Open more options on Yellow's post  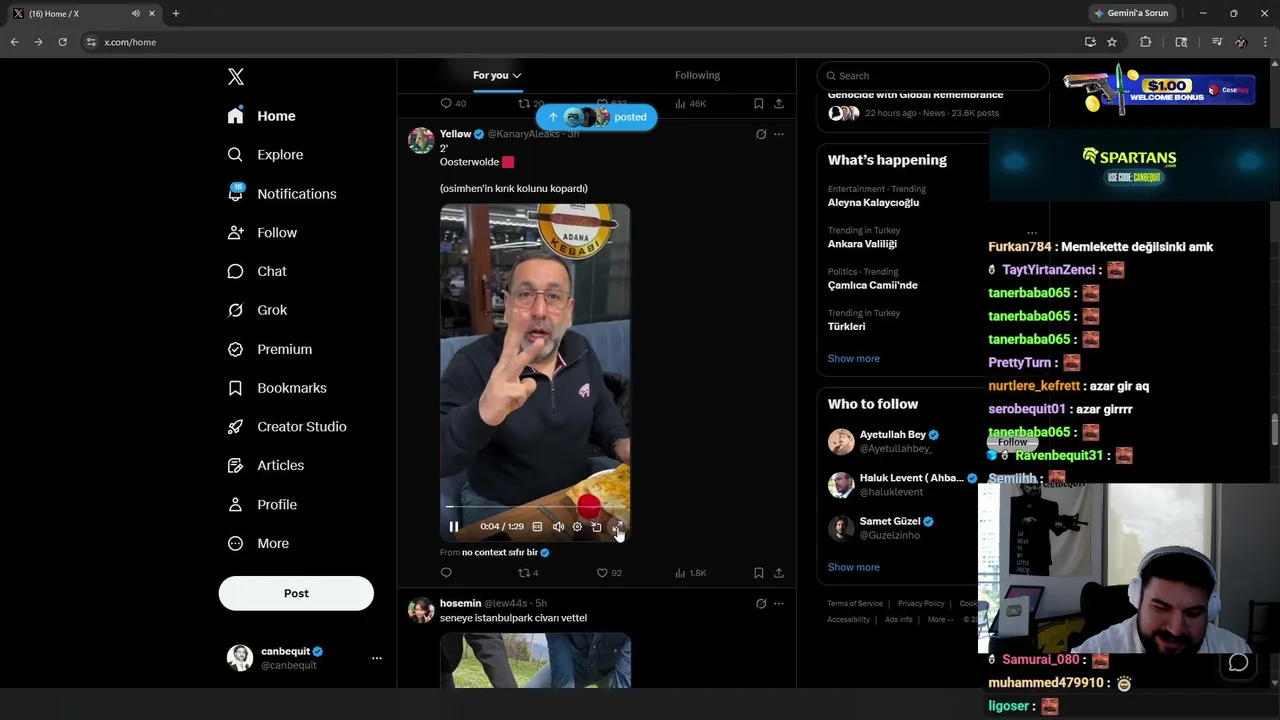[x=779, y=134]
